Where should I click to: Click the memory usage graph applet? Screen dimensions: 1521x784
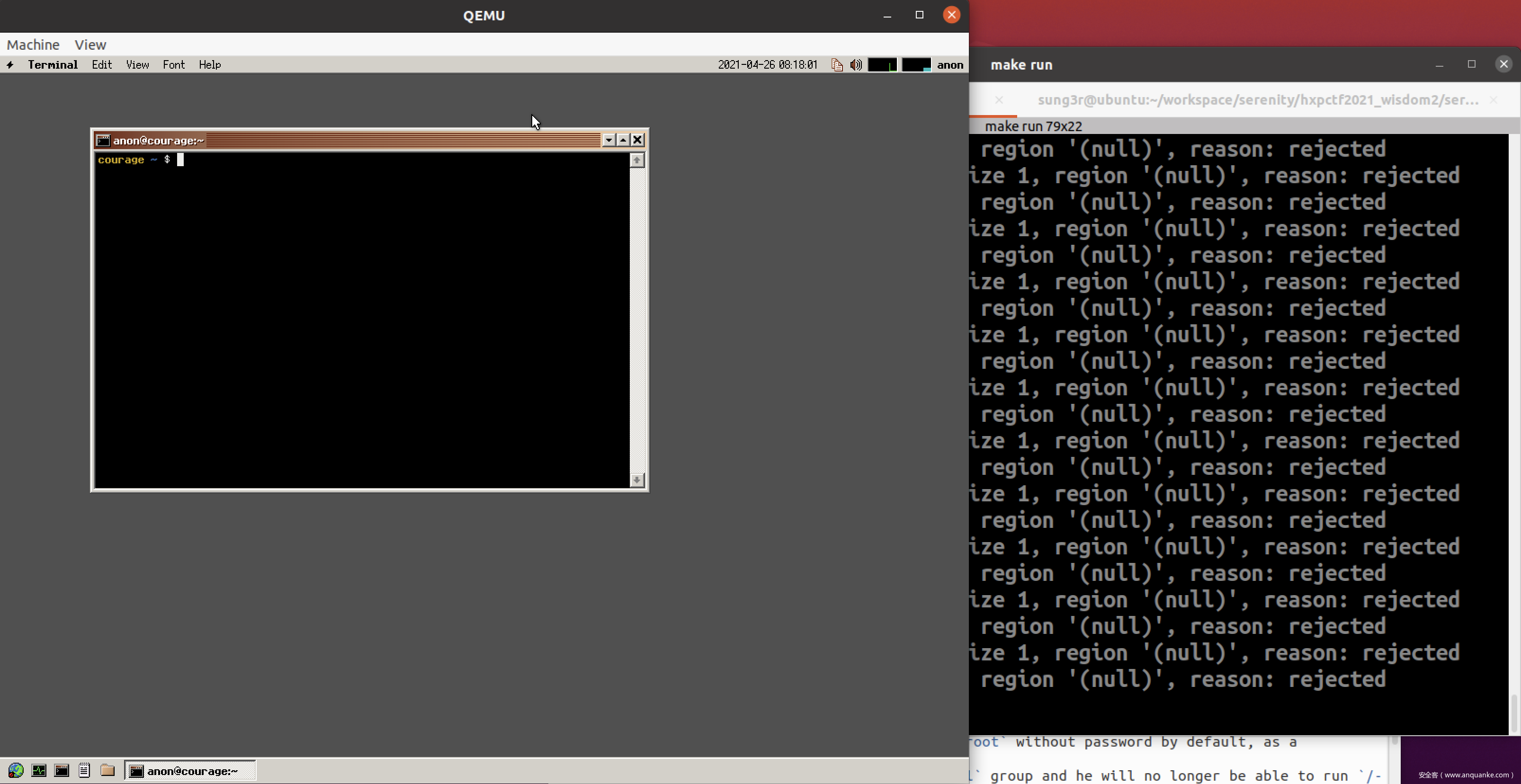(x=916, y=65)
